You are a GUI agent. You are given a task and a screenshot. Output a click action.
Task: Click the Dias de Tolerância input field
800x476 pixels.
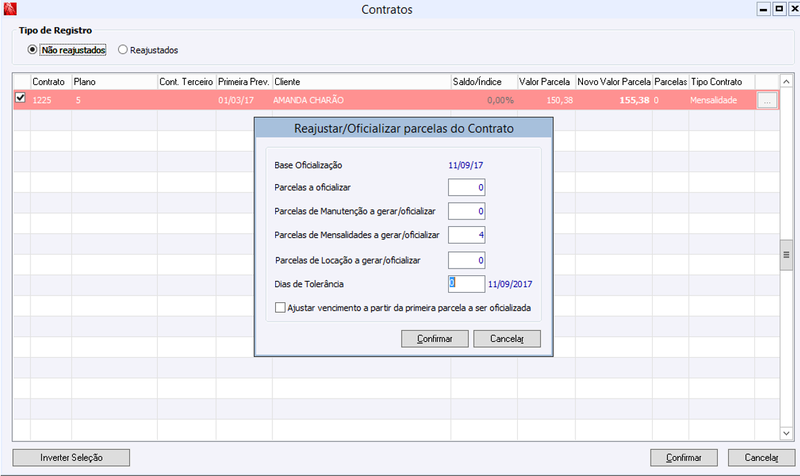tap(466, 284)
